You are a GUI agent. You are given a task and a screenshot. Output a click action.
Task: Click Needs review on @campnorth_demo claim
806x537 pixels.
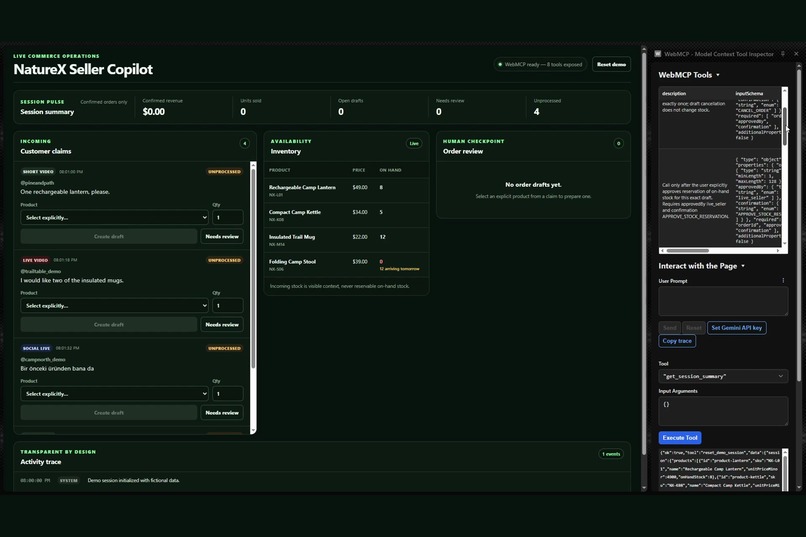(x=222, y=413)
